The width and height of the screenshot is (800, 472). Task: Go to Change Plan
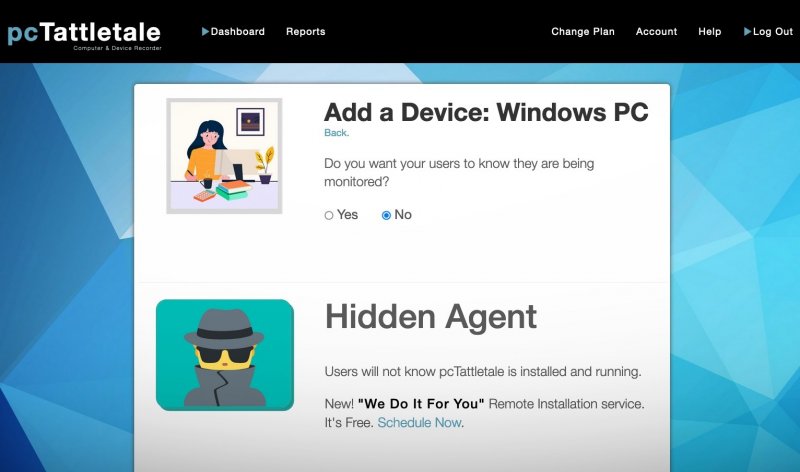point(583,31)
